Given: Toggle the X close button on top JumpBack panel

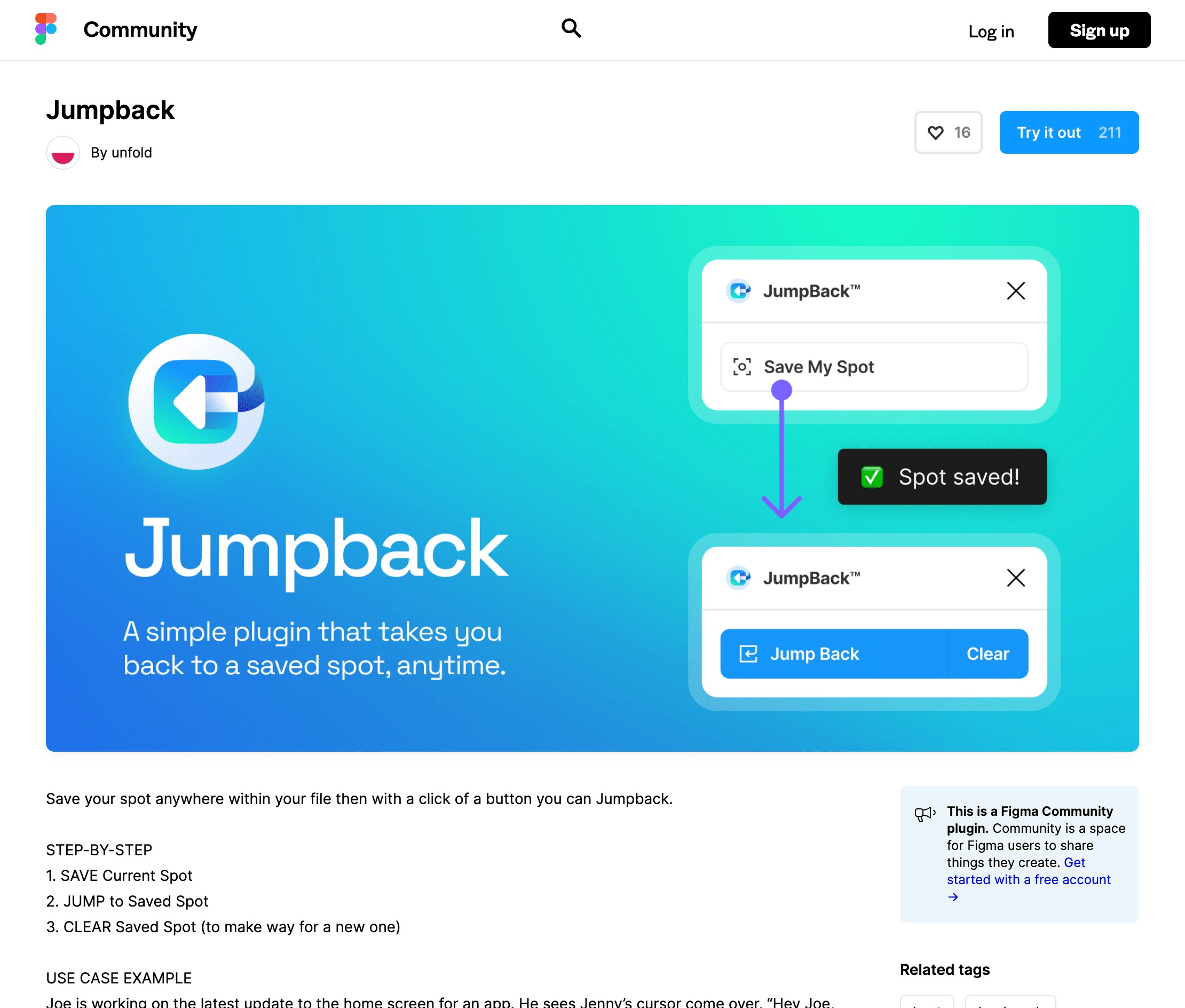Looking at the screenshot, I should pos(1016,291).
